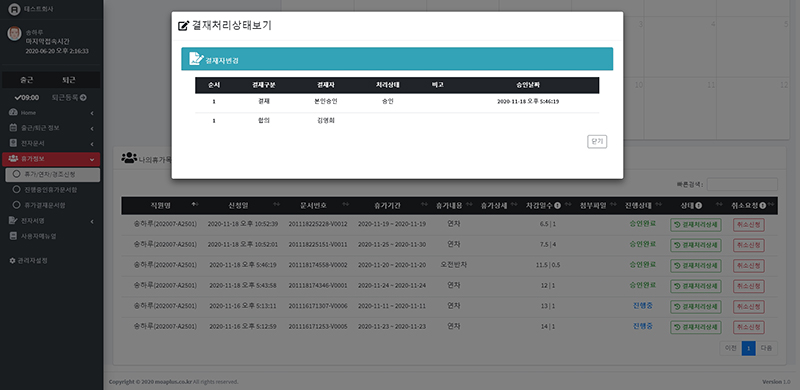Screen dimensions: 800x390
Task: Open the 전자문서 menu item
Action: (51, 143)
